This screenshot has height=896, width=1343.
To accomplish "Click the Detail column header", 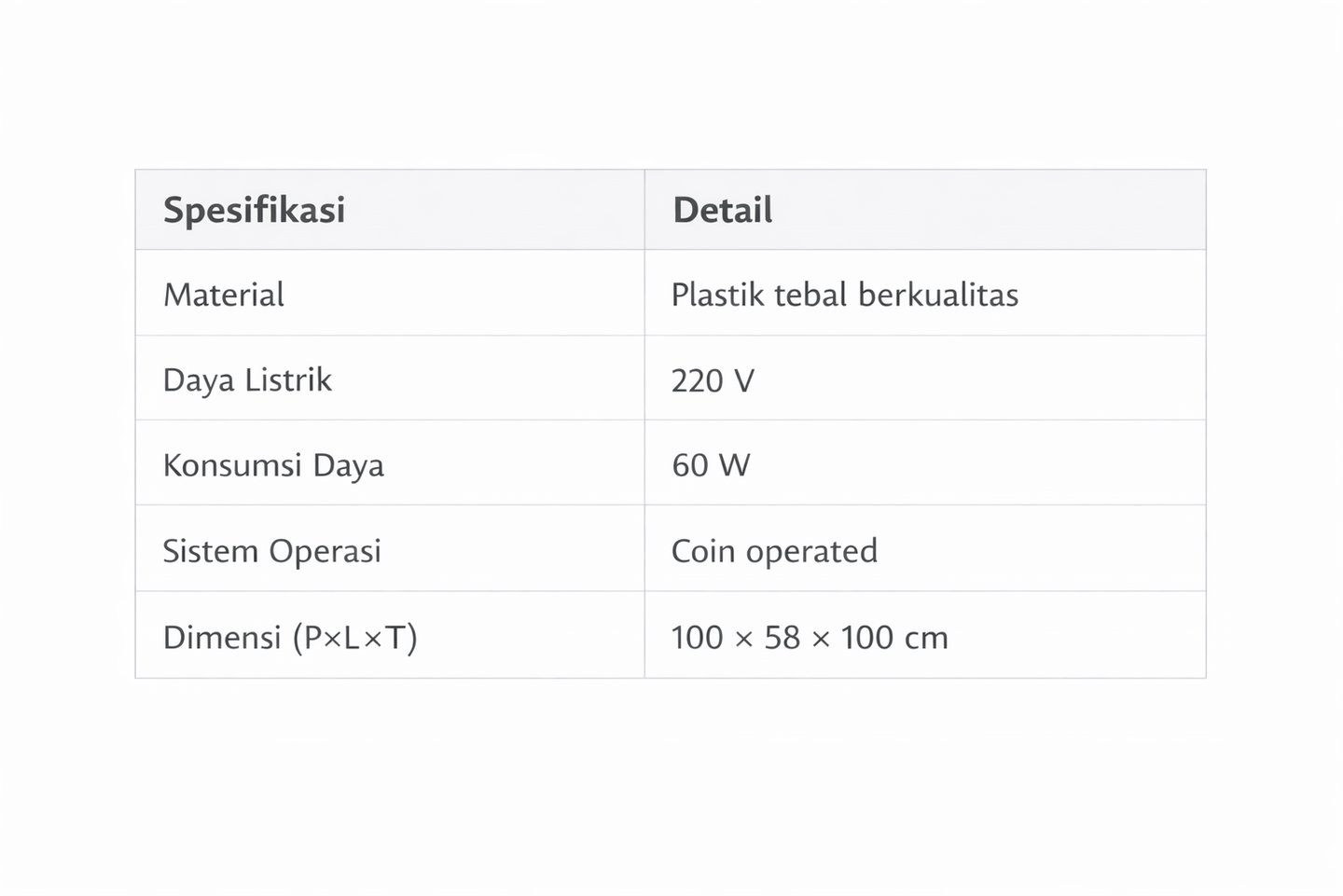I will point(722,210).
